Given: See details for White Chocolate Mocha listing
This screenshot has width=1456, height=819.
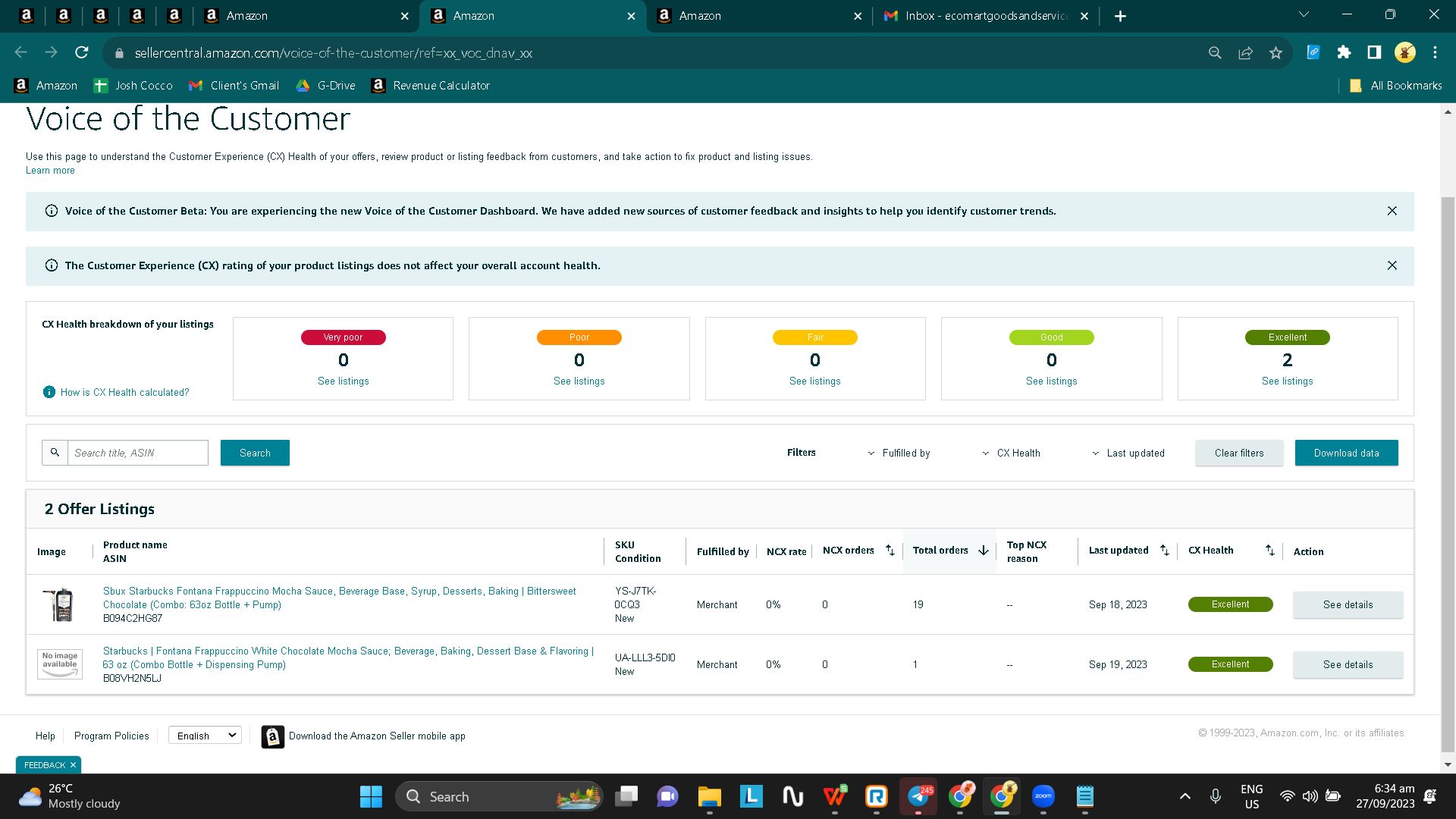Looking at the screenshot, I should click(x=1348, y=664).
